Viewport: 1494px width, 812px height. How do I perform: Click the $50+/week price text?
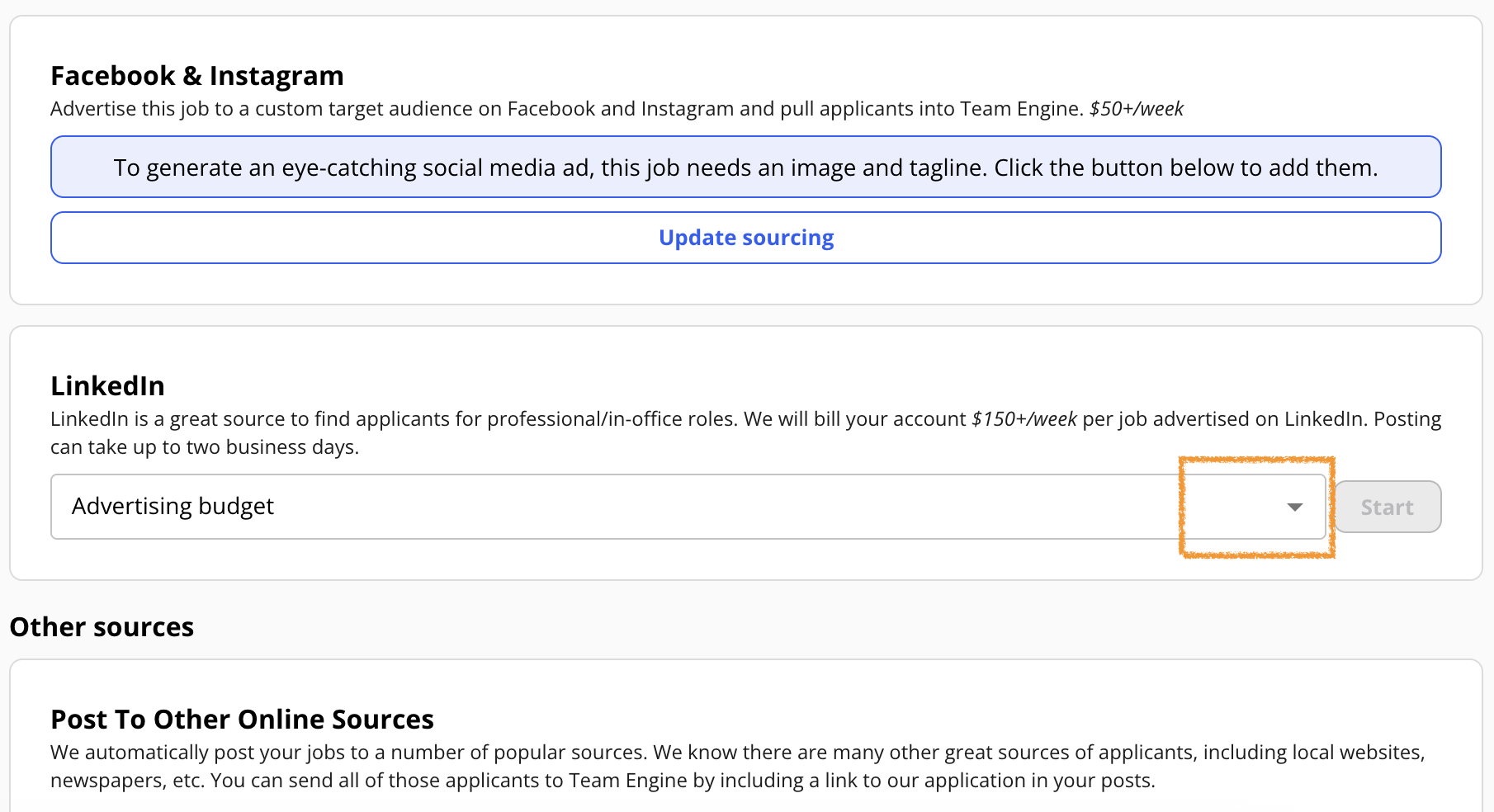point(1137,109)
